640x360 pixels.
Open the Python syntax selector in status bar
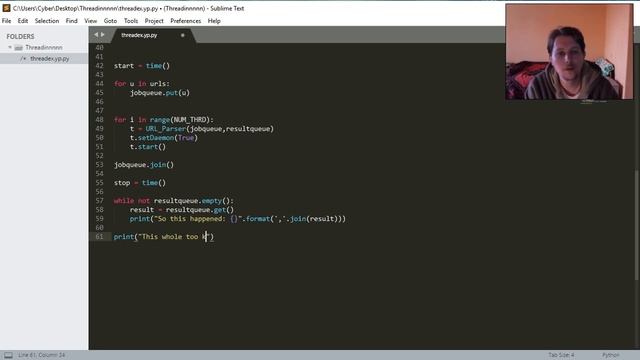click(x=611, y=355)
